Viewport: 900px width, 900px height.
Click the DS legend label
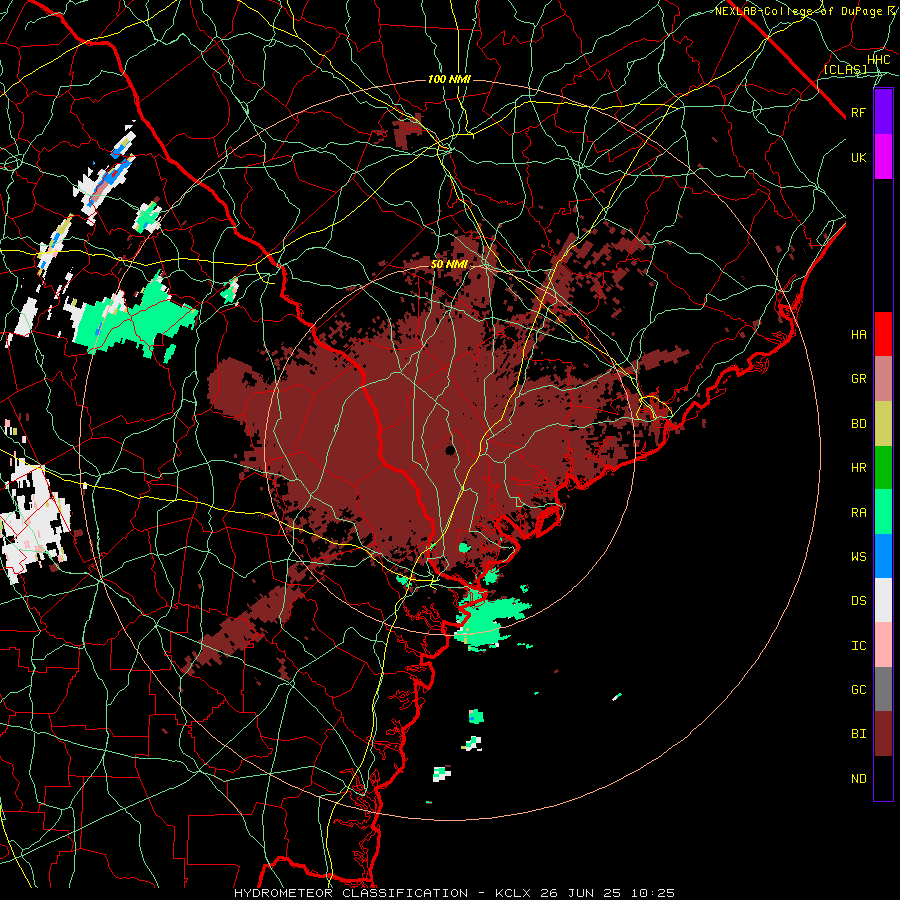(x=858, y=601)
